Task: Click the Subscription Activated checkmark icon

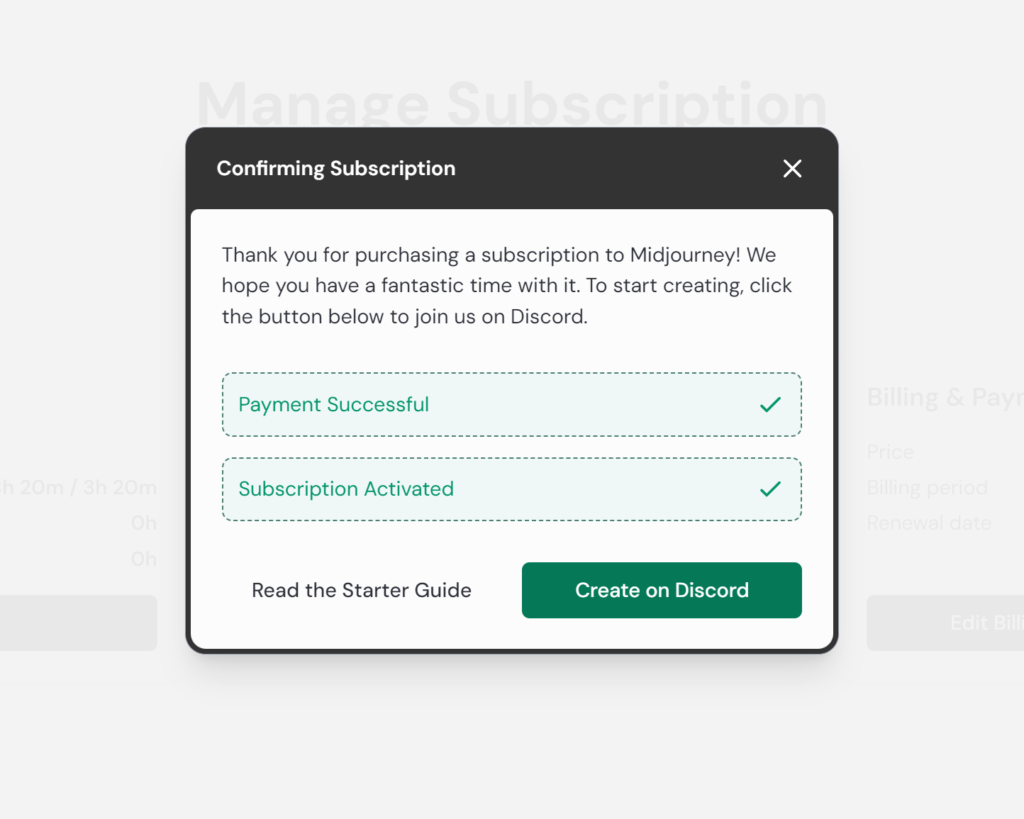Action: pyautogui.click(x=771, y=489)
